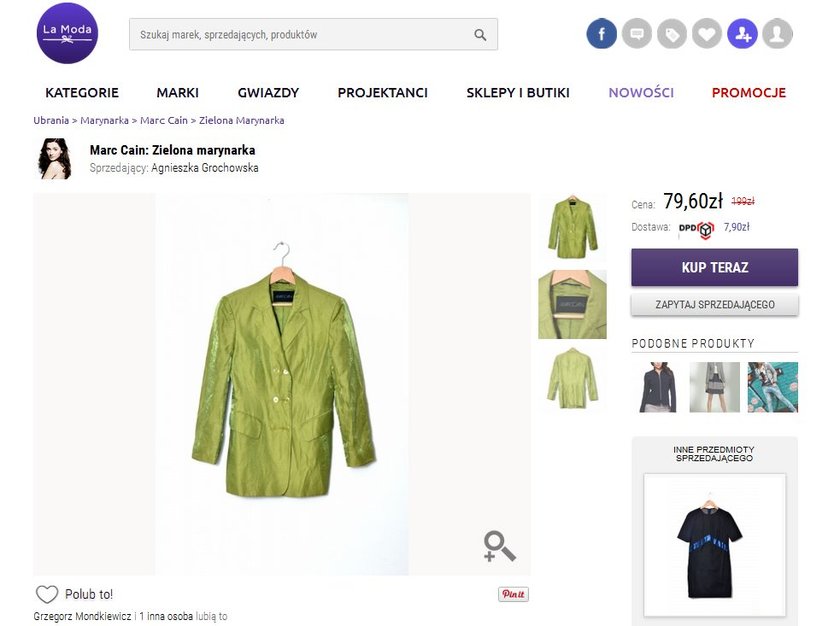Click the add friend icon
The height and width of the screenshot is (626, 840).
point(742,34)
